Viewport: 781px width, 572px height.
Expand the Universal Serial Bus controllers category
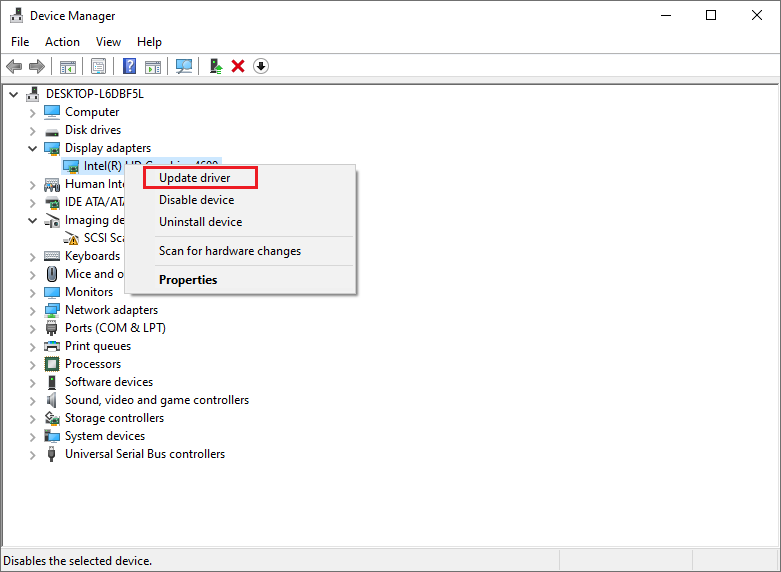[x=32, y=455]
